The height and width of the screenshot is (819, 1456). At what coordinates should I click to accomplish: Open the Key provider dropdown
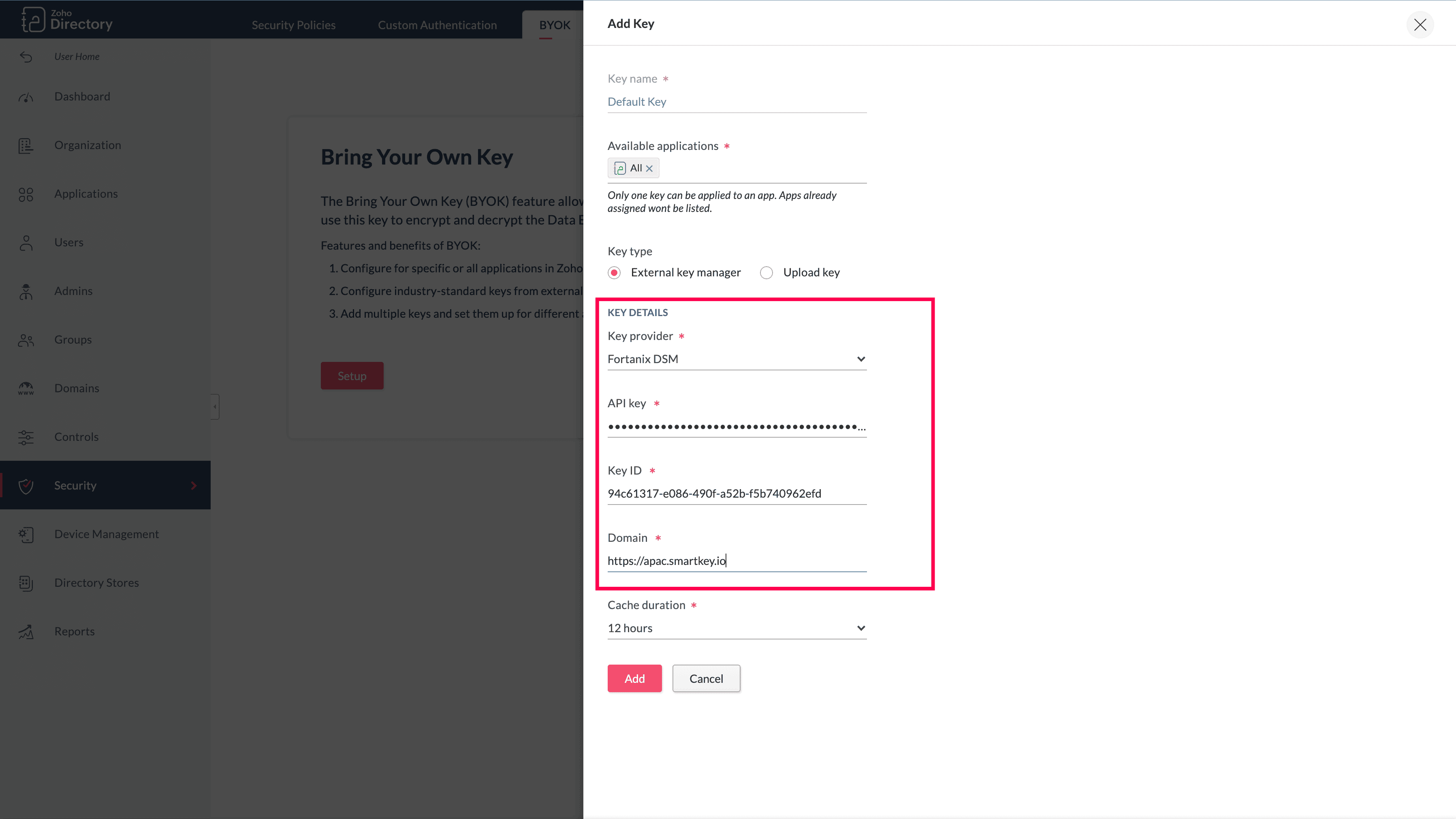click(737, 359)
